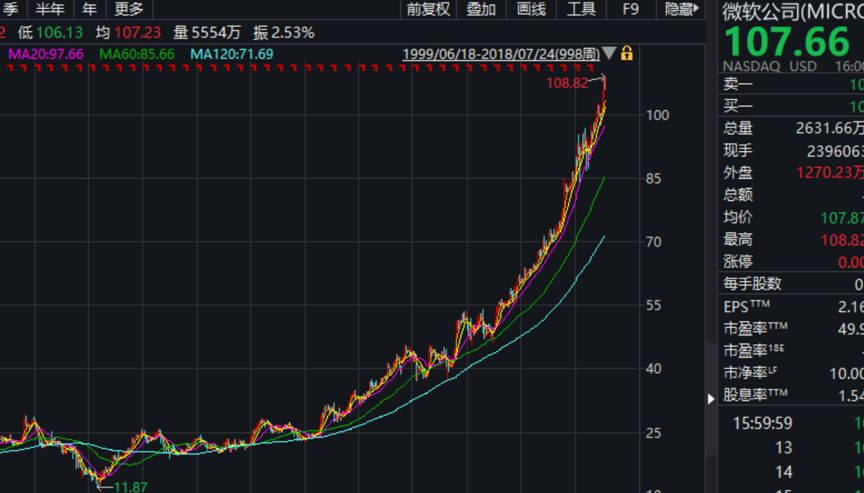Image resolution: width=864 pixels, height=493 pixels.
Task: Click the 15:59:59 trade time entry
Action: 763,423
